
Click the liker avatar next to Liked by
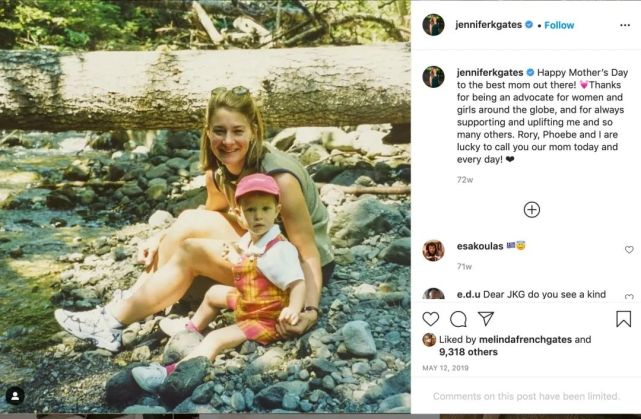(429, 340)
